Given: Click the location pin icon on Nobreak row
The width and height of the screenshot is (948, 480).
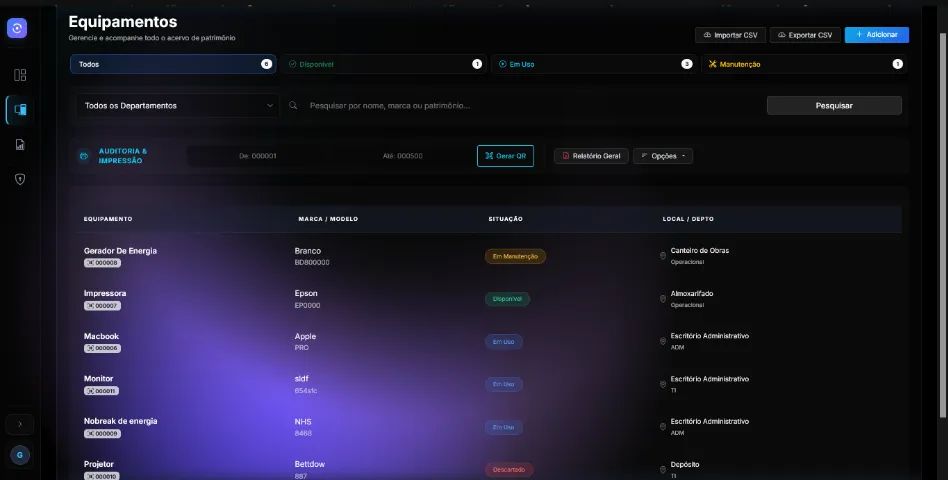Looking at the screenshot, I should coord(663,427).
